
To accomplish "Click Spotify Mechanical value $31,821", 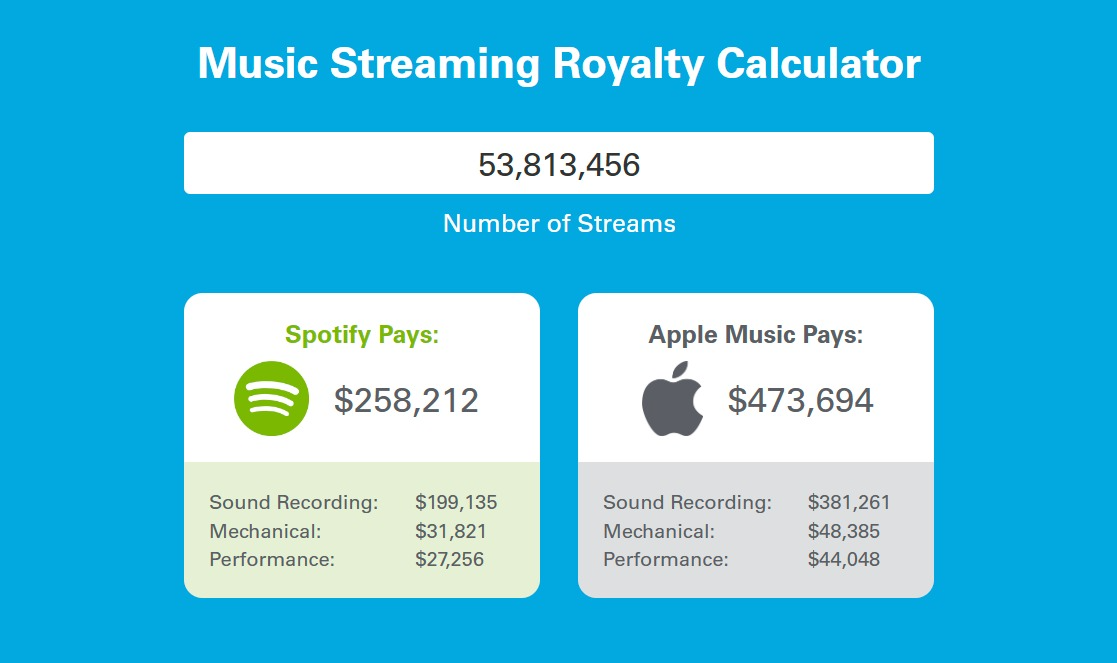I will click(451, 531).
